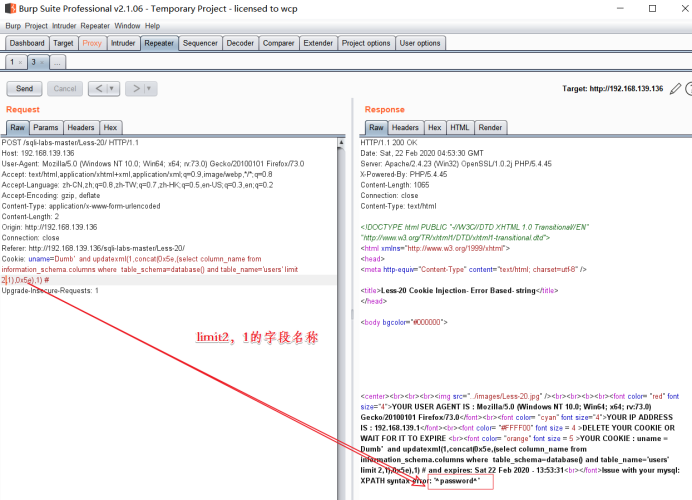Switch to the Dashboard tab
692x500 pixels.
[x=27, y=43]
